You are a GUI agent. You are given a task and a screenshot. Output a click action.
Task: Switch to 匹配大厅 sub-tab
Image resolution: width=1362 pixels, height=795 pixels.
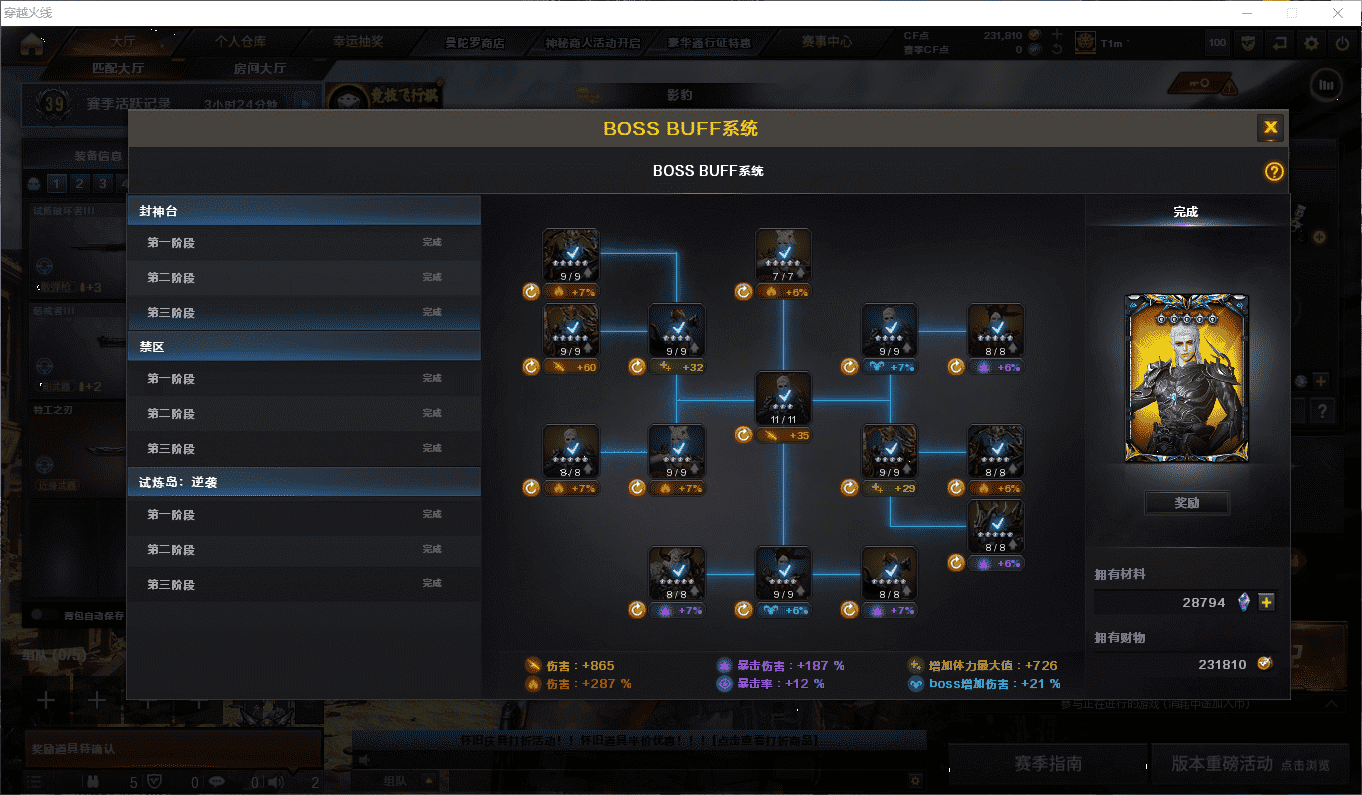pyautogui.click(x=118, y=69)
